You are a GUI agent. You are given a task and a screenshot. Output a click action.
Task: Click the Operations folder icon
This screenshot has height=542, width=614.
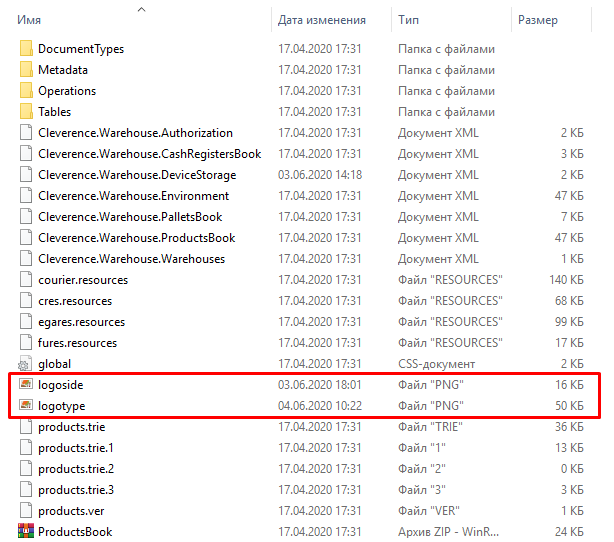[26, 91]
